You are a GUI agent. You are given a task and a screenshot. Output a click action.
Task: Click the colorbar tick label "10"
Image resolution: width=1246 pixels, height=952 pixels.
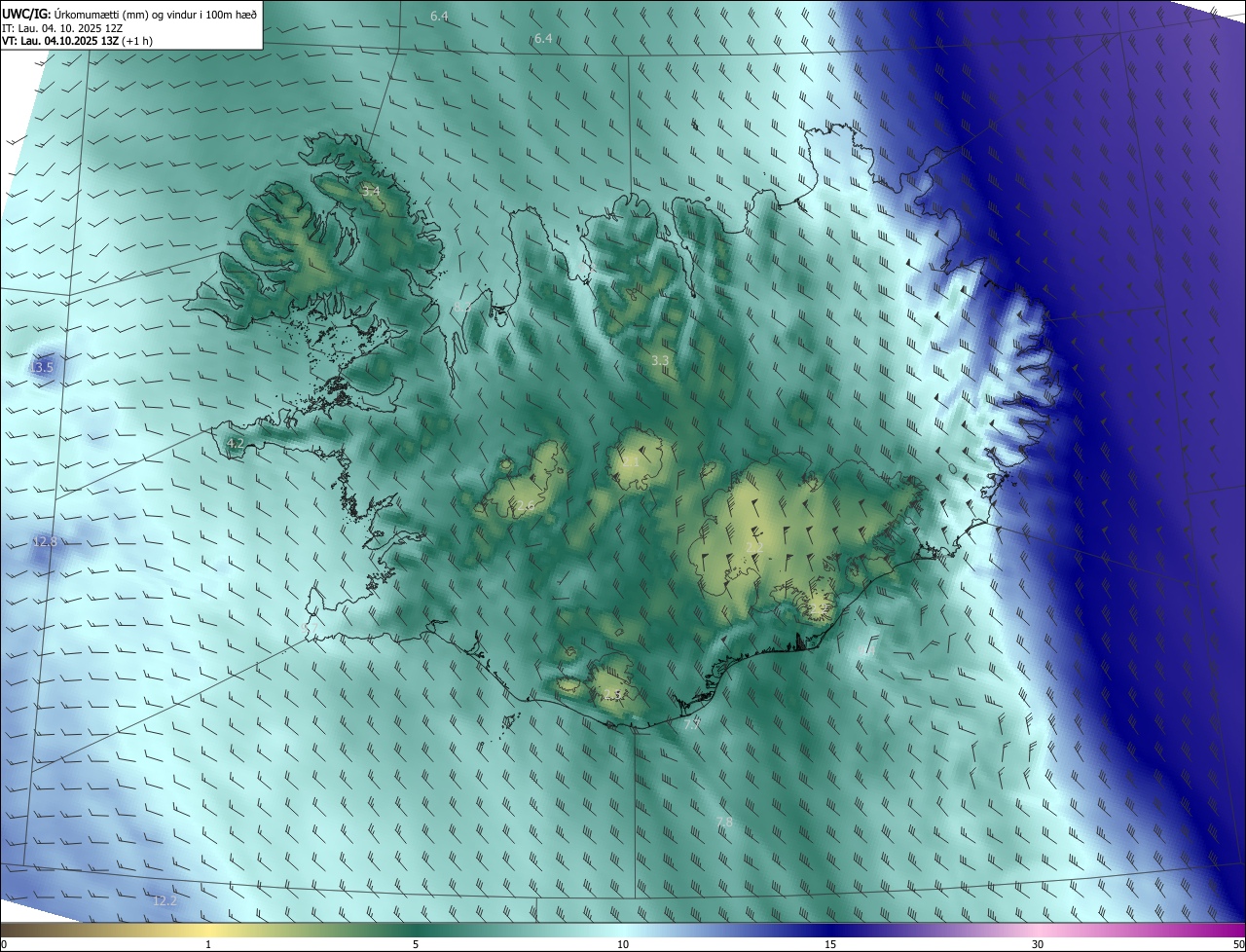coord(623,945)
